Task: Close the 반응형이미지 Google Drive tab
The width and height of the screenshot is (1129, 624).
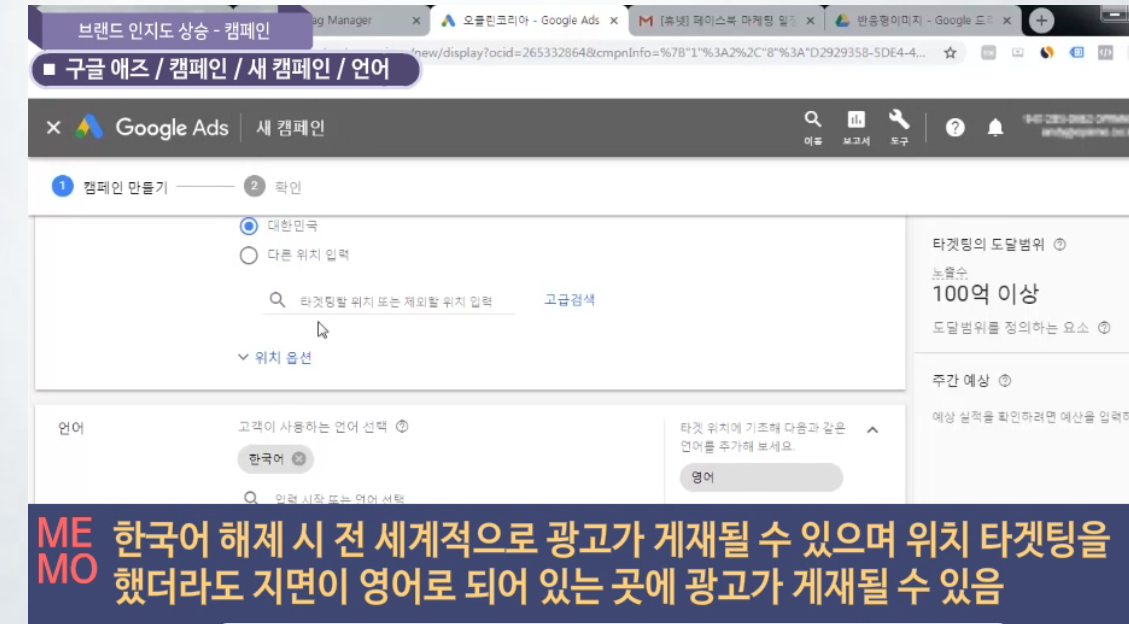Action: [x=1007, y=21]
